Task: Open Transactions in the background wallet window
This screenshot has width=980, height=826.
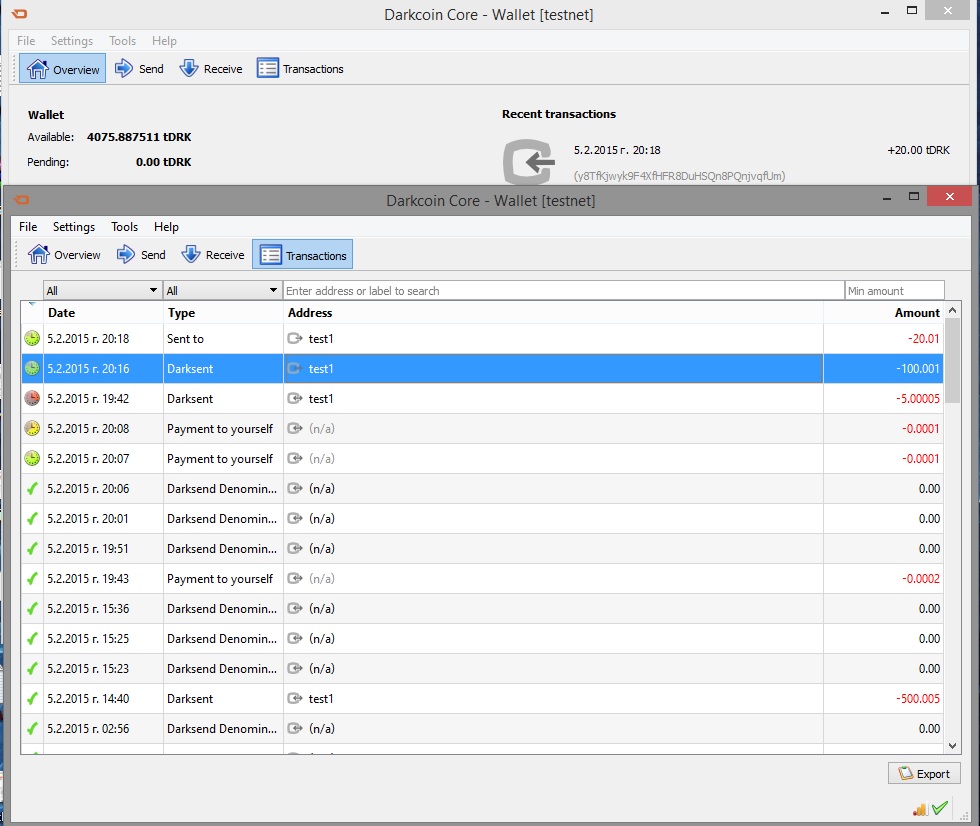Action: point(301,69)
